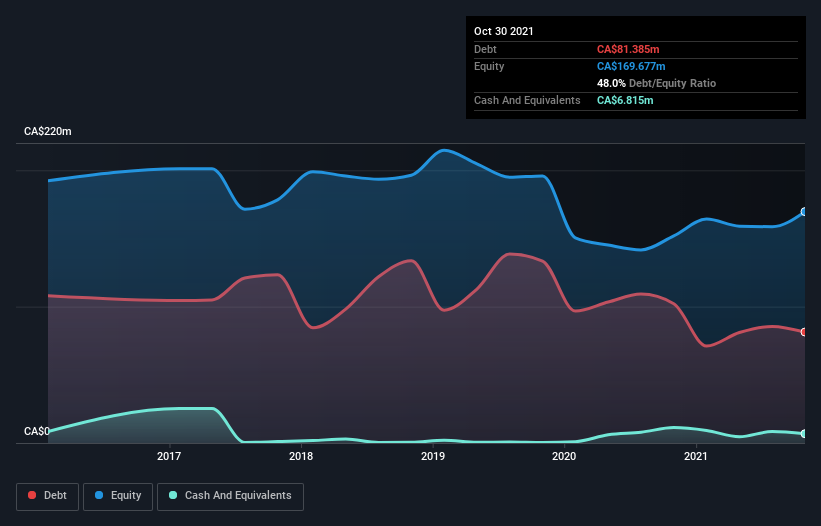Click the CA$169.677m equity value
The height and width of the screenshot is (526, 821).
tap(631, 66)
